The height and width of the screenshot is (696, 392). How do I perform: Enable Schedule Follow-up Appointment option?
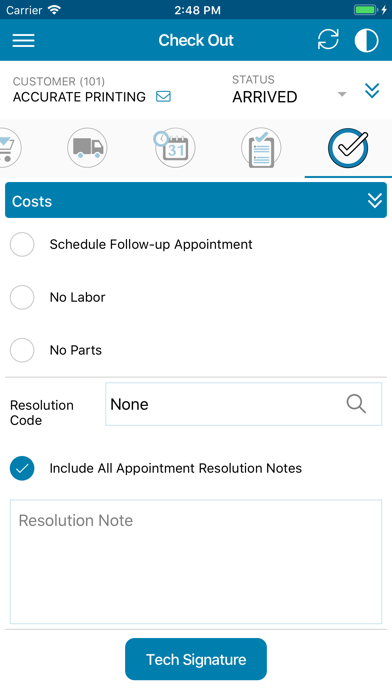point(22,244)
